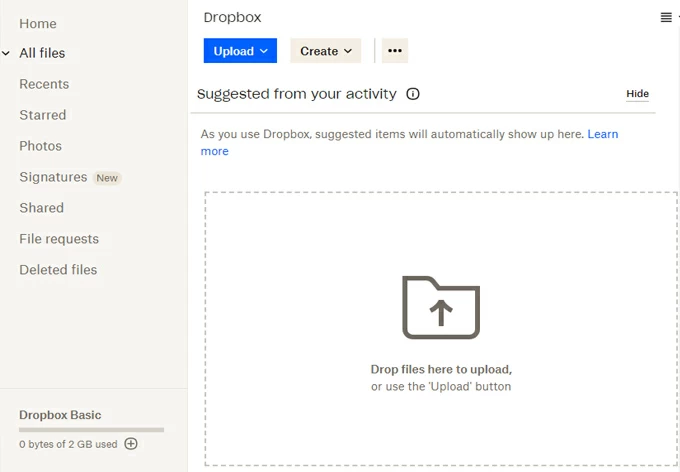Open the Upload dropdown button

click(x=240, y=51)
